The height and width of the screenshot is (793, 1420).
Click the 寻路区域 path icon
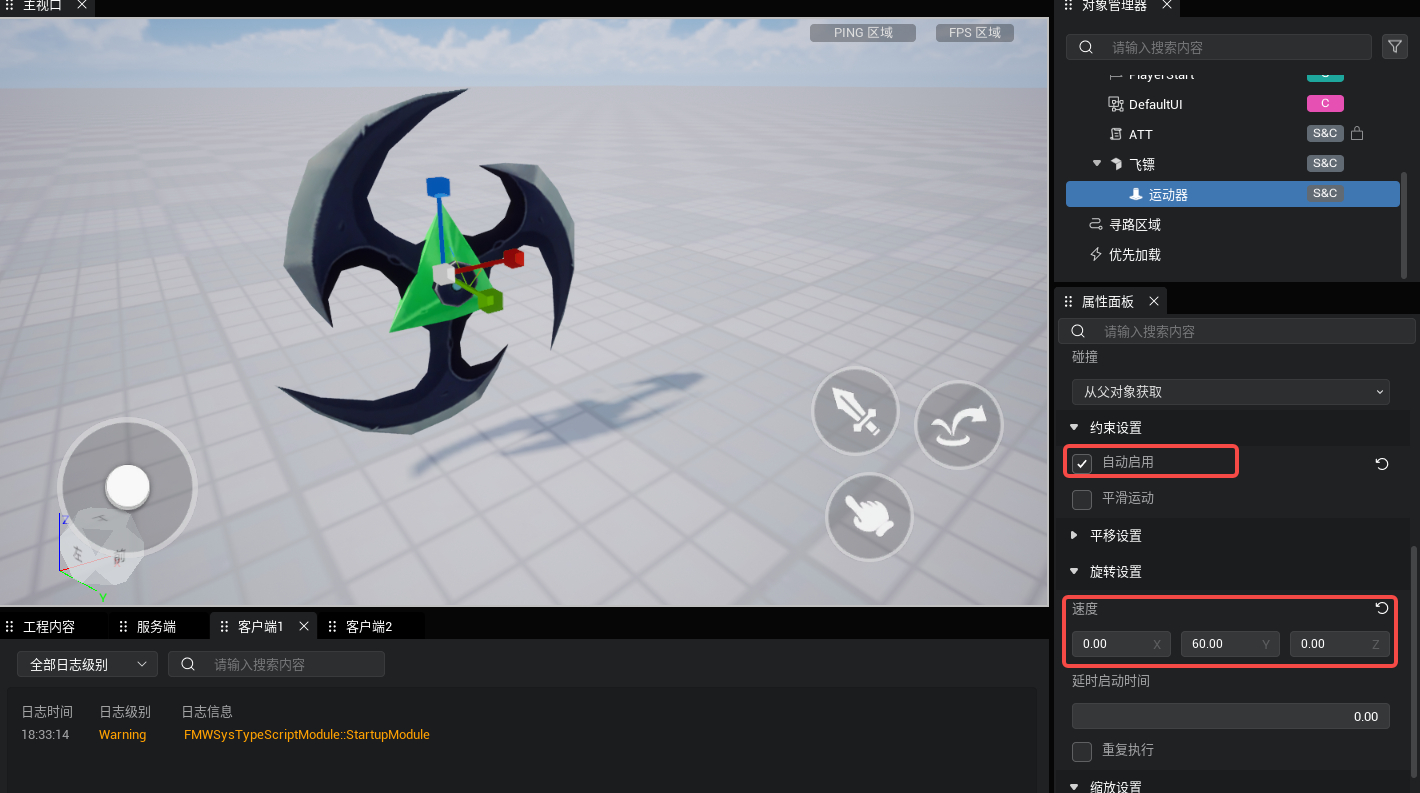pos(1095,225)
